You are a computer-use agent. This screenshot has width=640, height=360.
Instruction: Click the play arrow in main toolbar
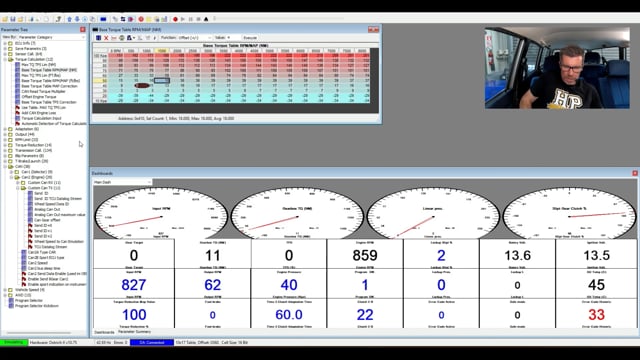pos(183,19)
